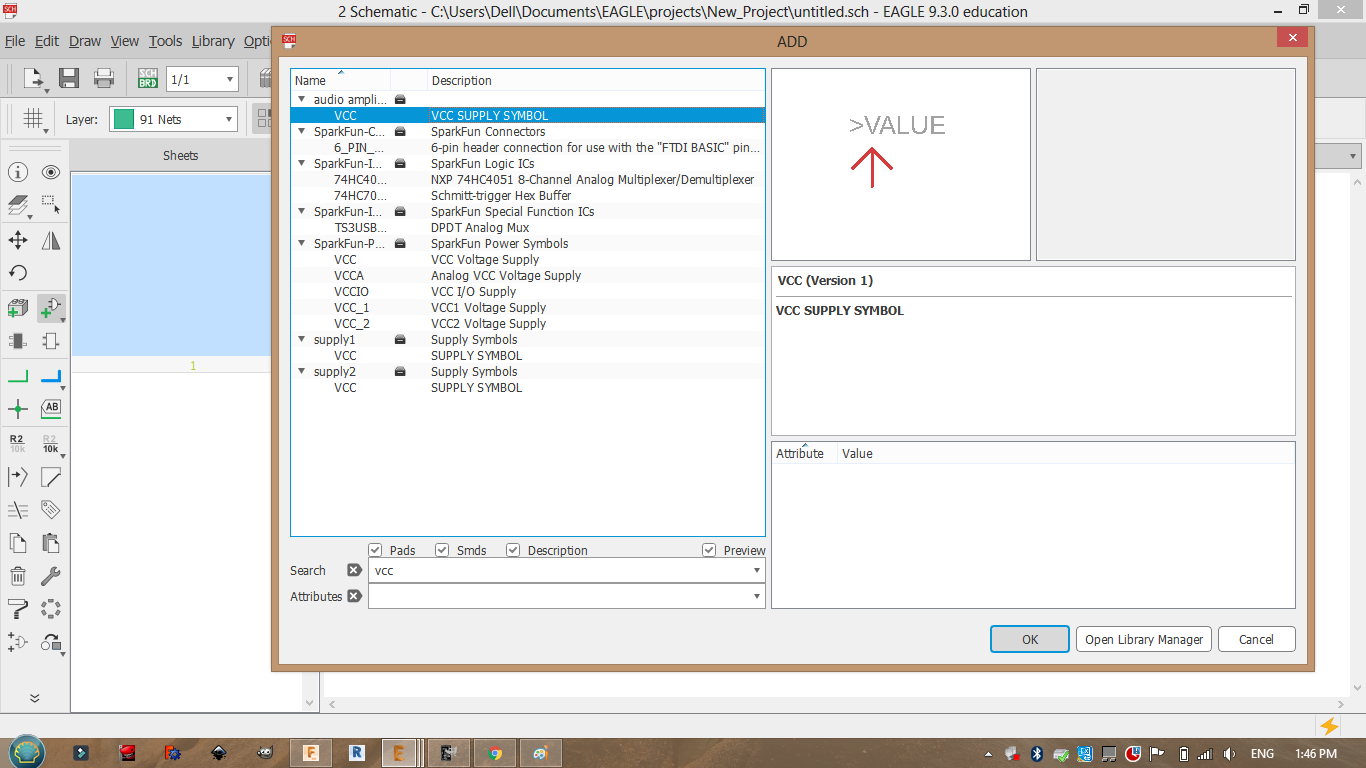Toggle the Description checkbox
The height and width of the screenshot is (768, 1366).
point(513,550)
